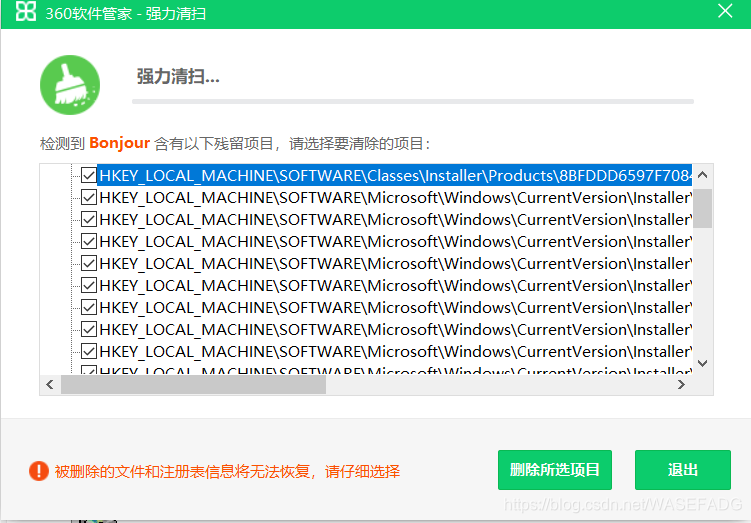Select the highlighted HKEY_LOCAL_MACHINE\SOFTWARE\Classes row
This screenshot has width=751, height=523.
[x=395, y=175]
